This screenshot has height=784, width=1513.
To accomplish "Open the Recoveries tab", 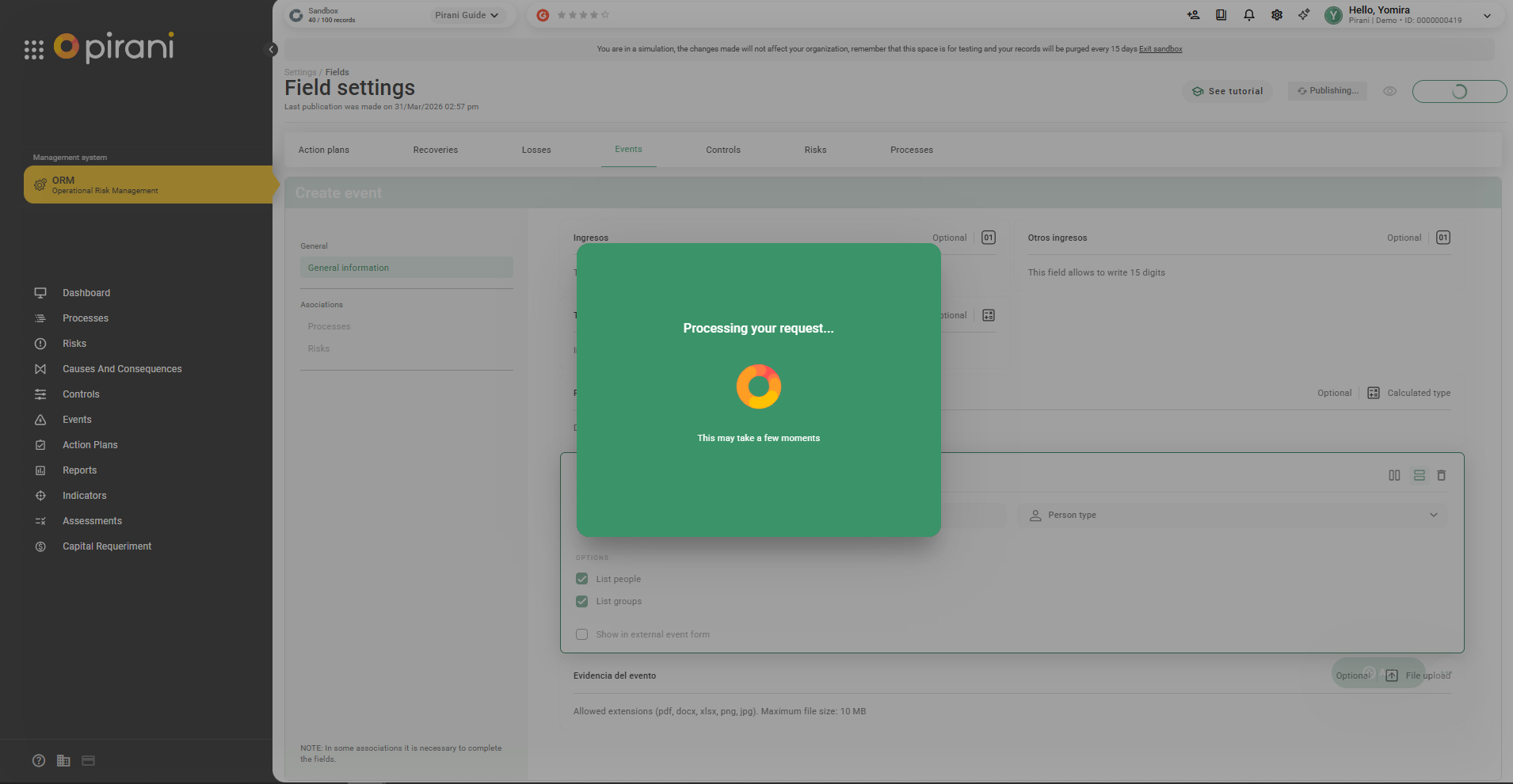I will click(x=436, y=150).
